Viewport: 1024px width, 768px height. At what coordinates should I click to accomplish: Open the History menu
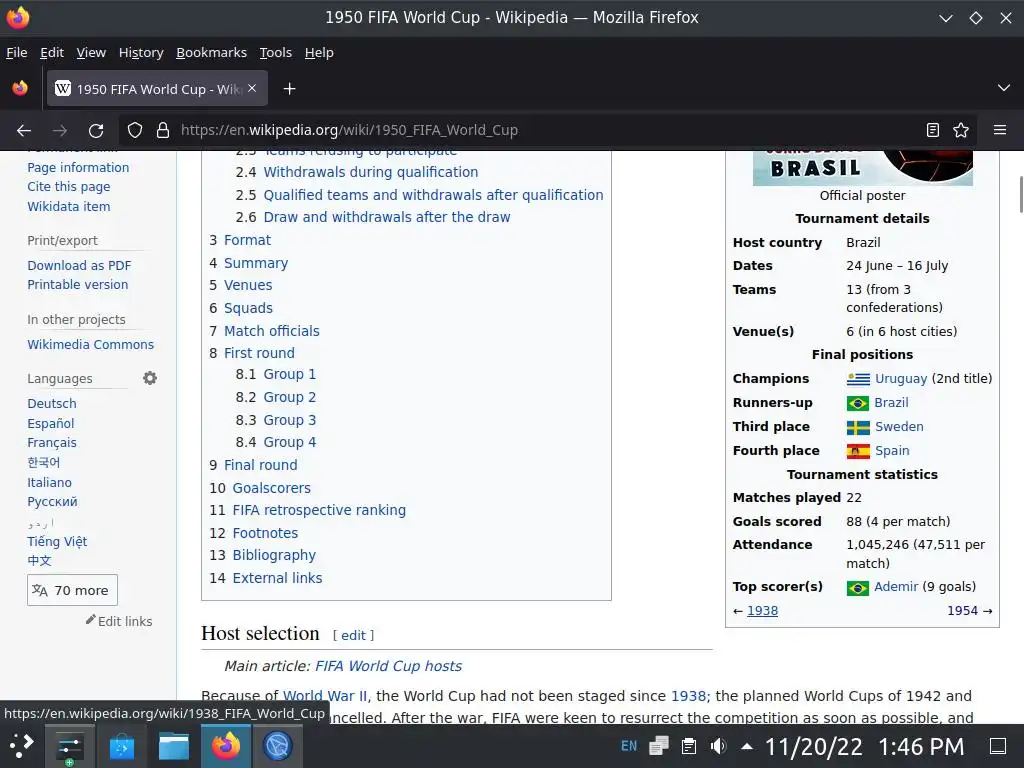141,52
